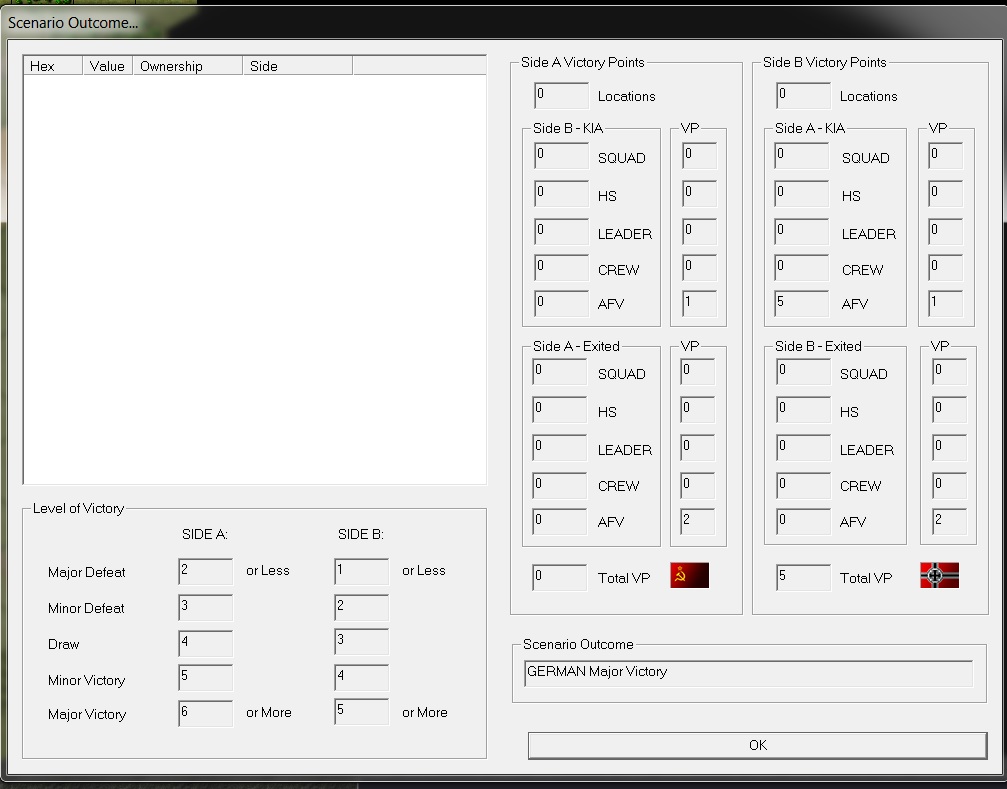This screenshot has width=1007, height=789.
Task: Focus Side A - KIA LEADER count field
Action: tap(801, 232)
